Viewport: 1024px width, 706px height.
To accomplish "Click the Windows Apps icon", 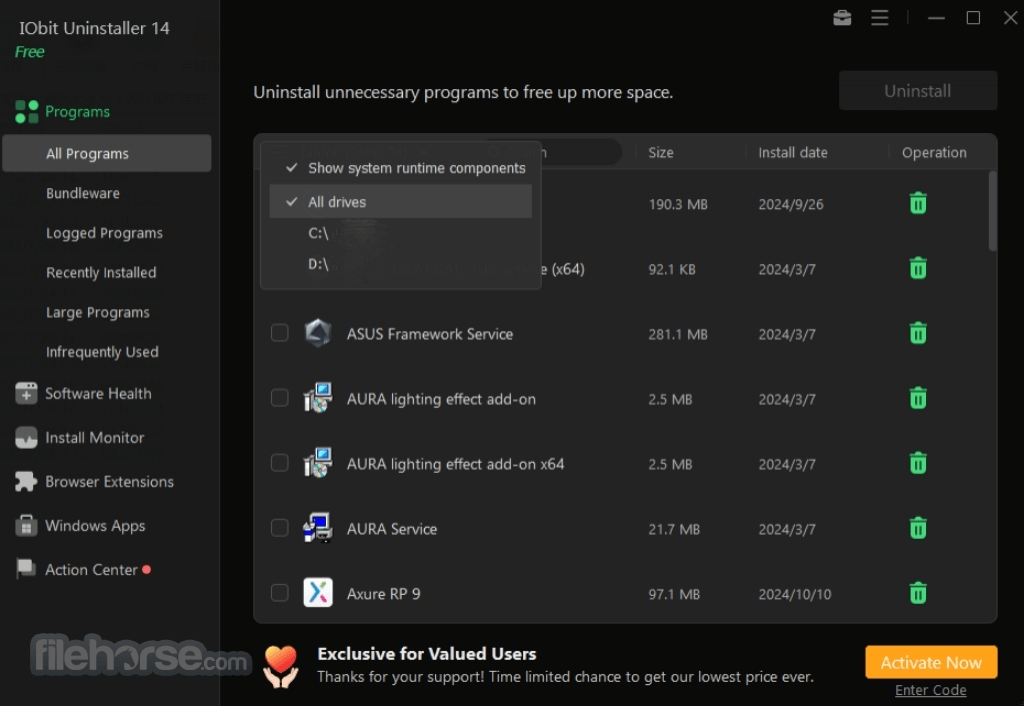I will [26, 526].
